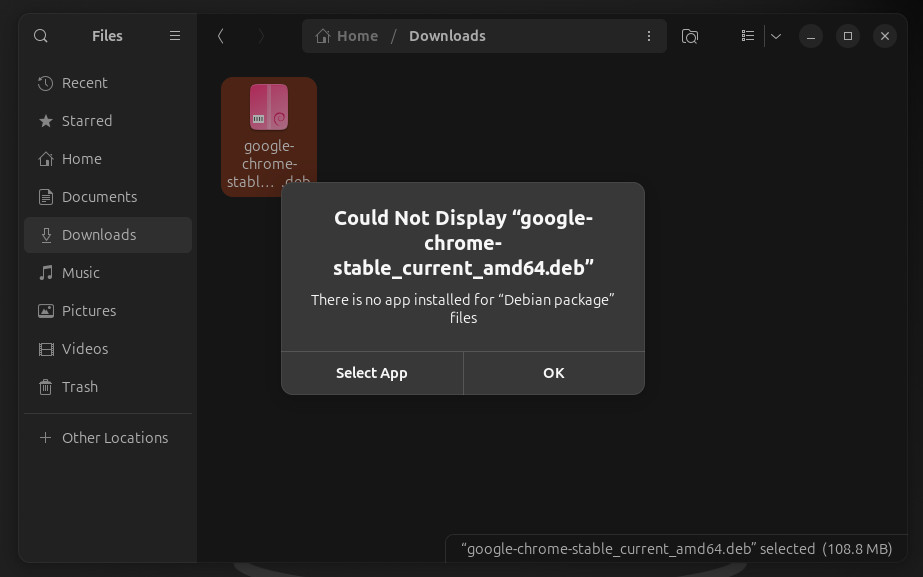The height and width of the screenshot is (577, 923).
Task: Click the home icon in the path bar
Action: [x=323, y=36]
